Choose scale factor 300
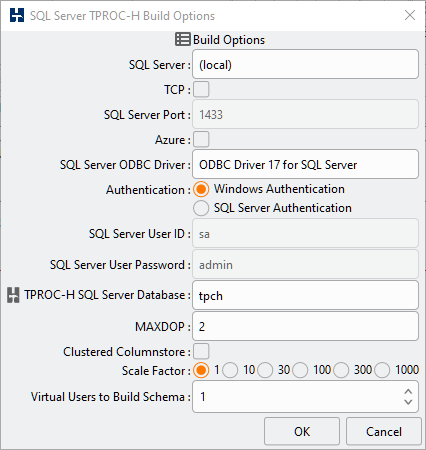Screen dimensions: 426x450 341,370
